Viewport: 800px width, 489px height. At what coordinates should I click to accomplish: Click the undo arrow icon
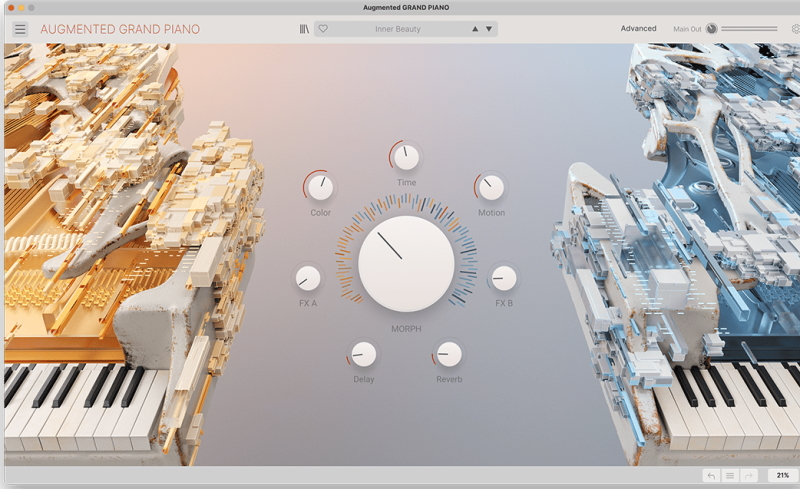tap(711, 476)
